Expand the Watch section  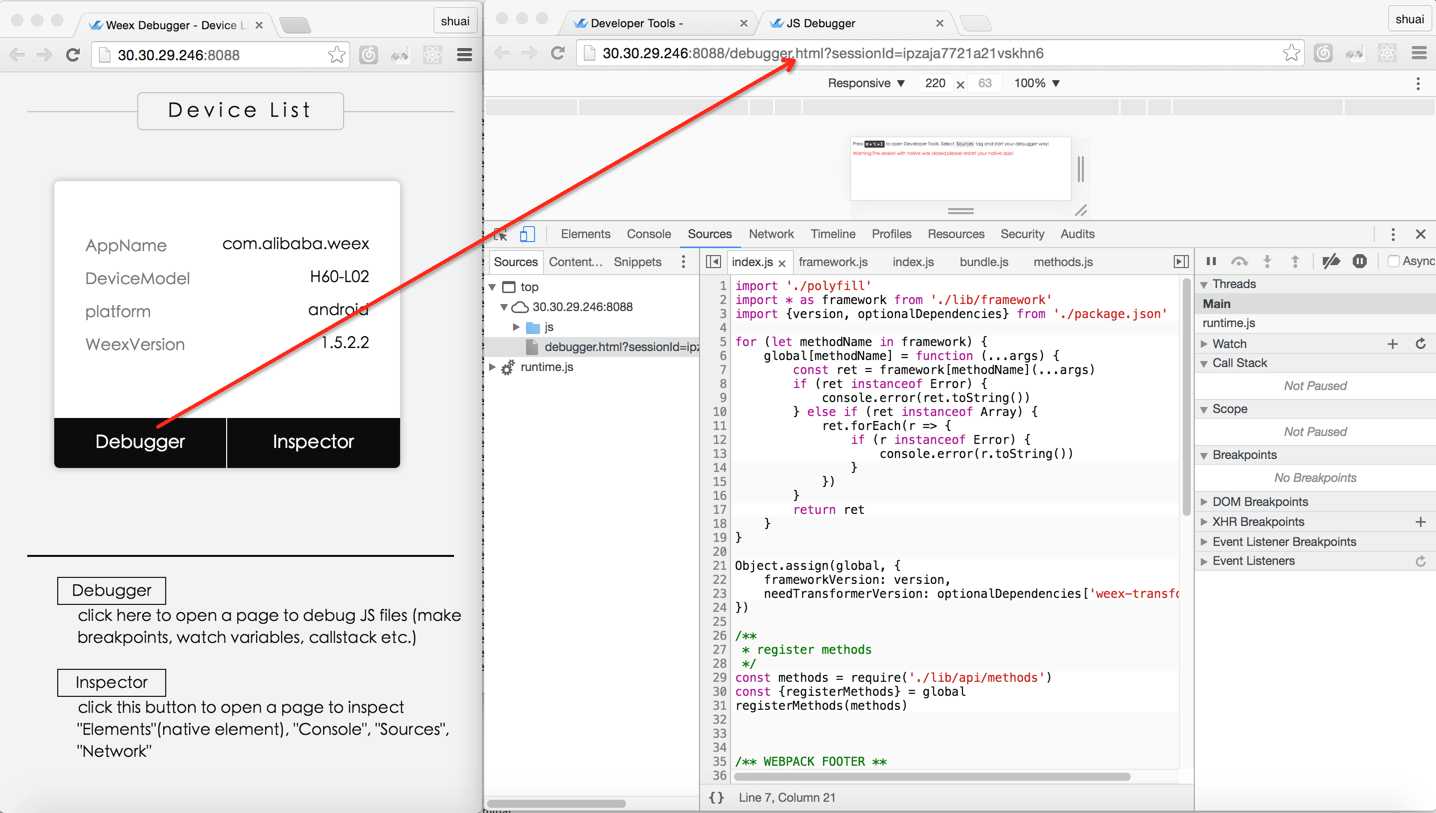click(x=1204, y=344)
